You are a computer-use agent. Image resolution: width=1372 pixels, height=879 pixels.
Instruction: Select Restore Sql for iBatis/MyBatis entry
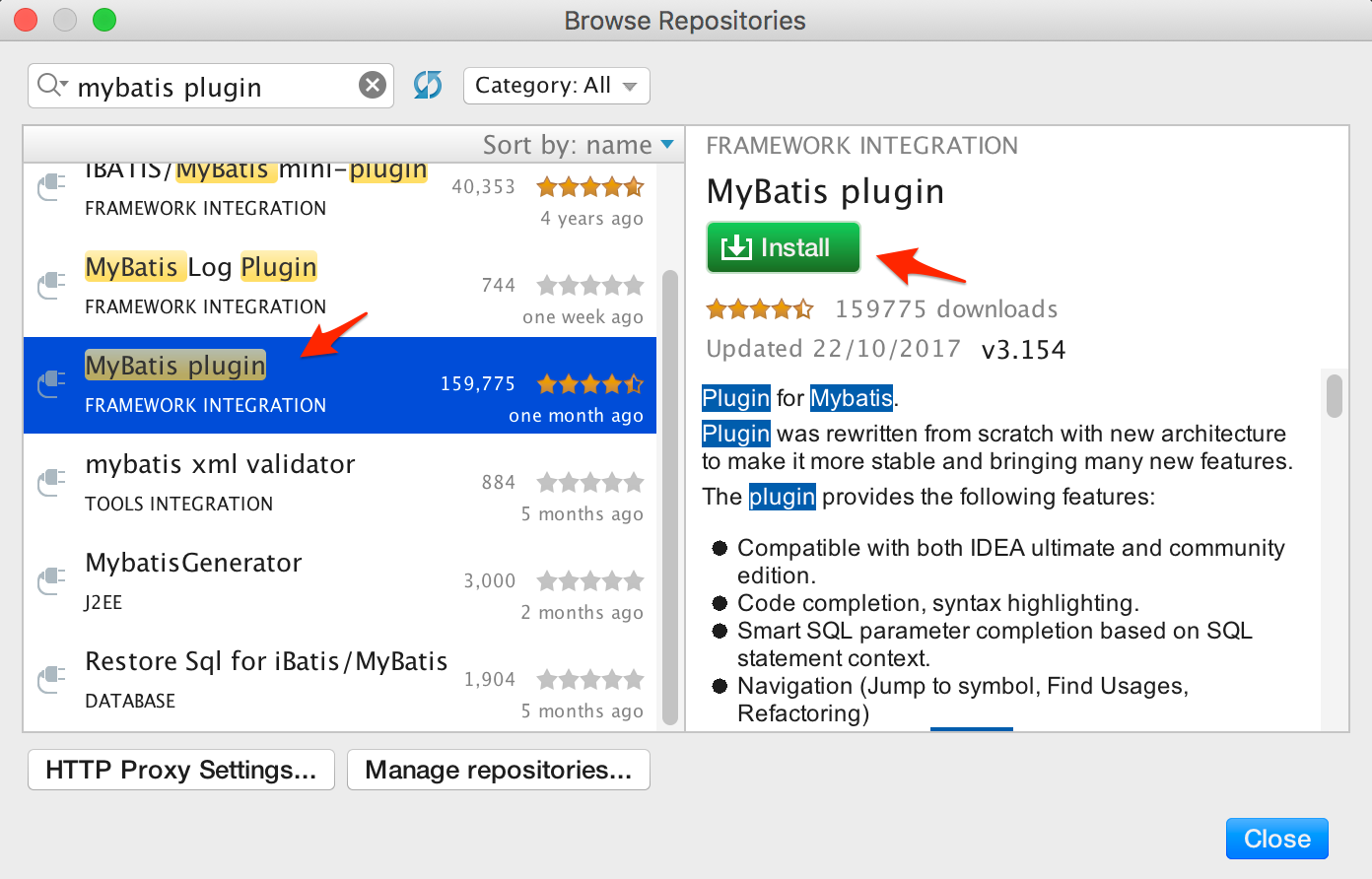click(x=340, y=681)
